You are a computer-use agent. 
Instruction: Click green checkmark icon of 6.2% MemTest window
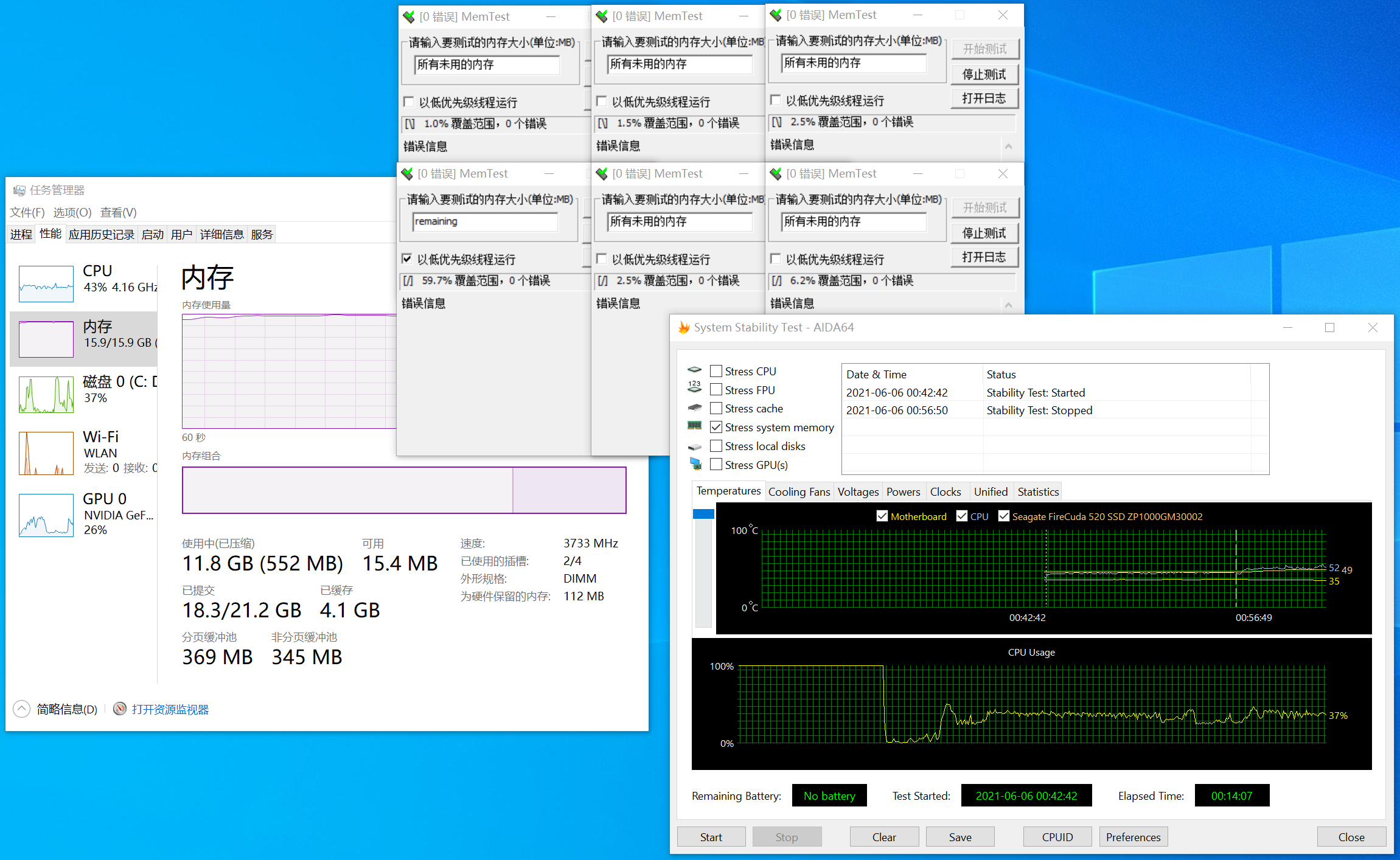pos(776,174)
